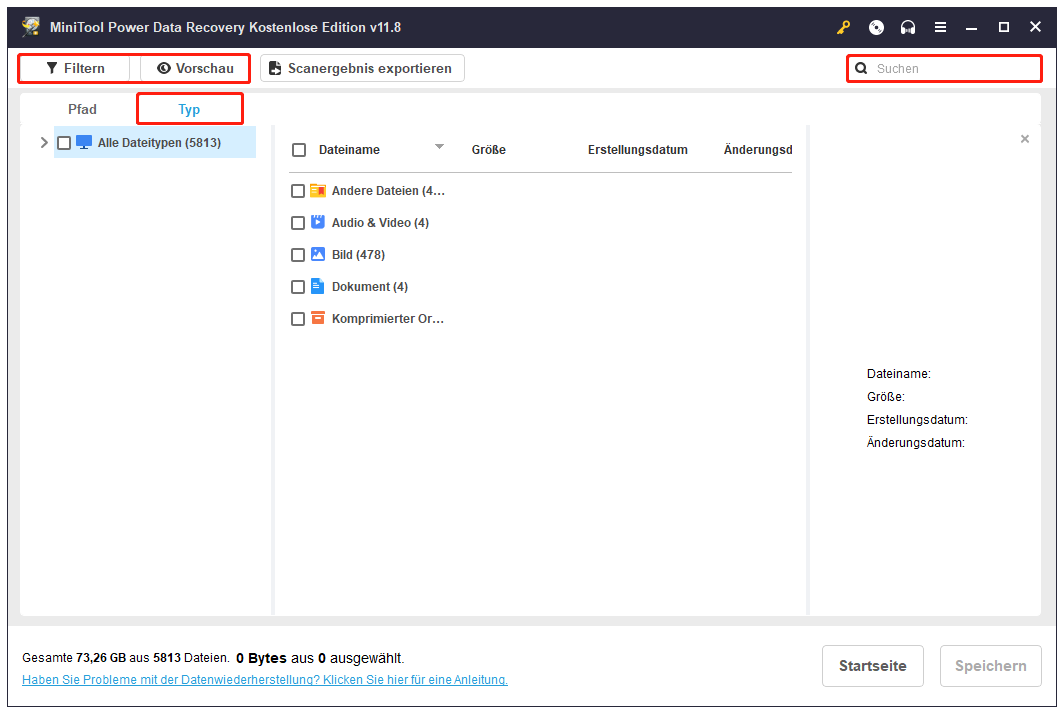Expand the Alle Dateitypen tree node
Image resolution: width=1064 pixels, height=712 pixels.
click(x=44, y=143)
